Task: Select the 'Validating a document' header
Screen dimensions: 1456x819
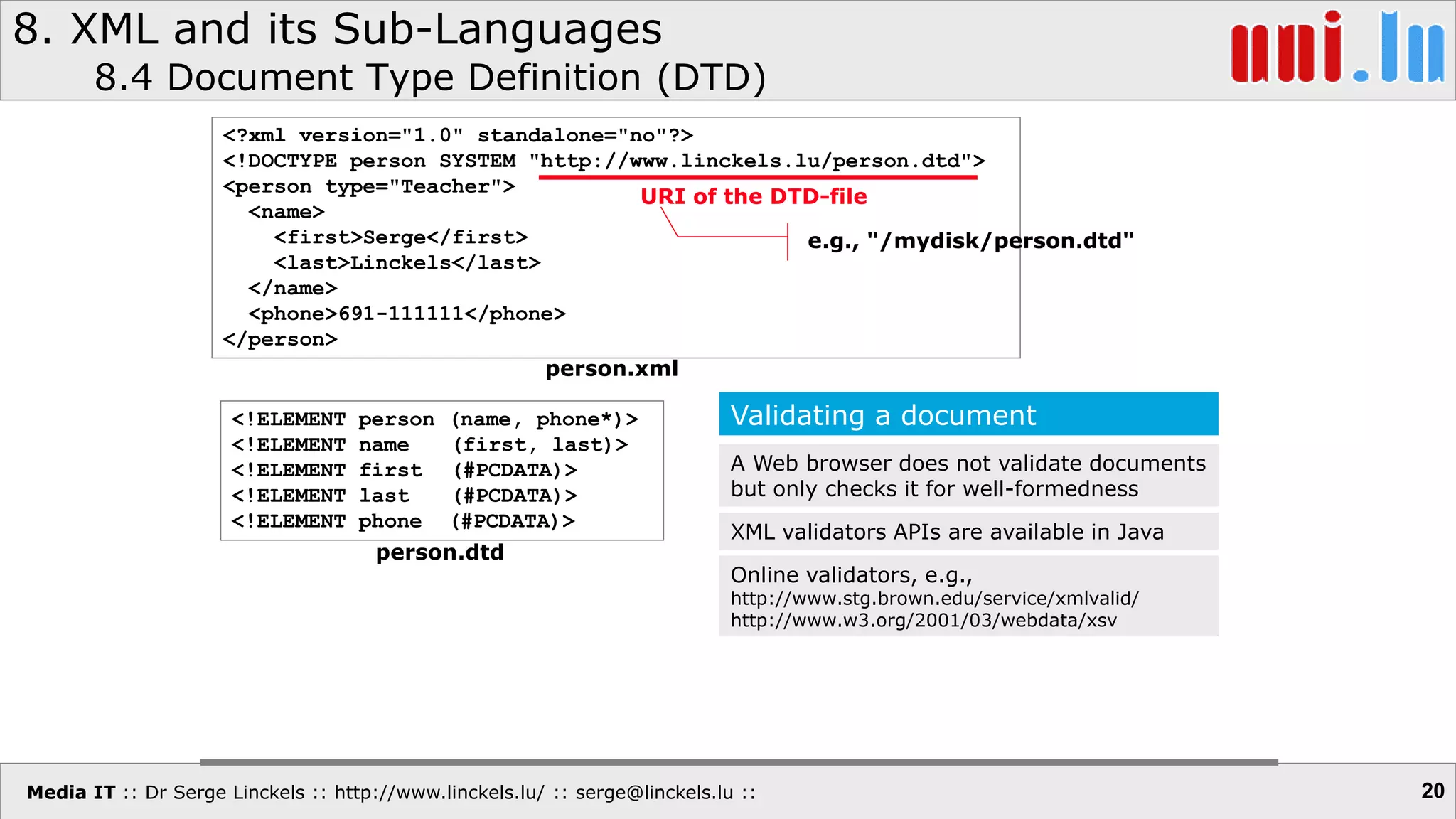Action: click(968, 414)
